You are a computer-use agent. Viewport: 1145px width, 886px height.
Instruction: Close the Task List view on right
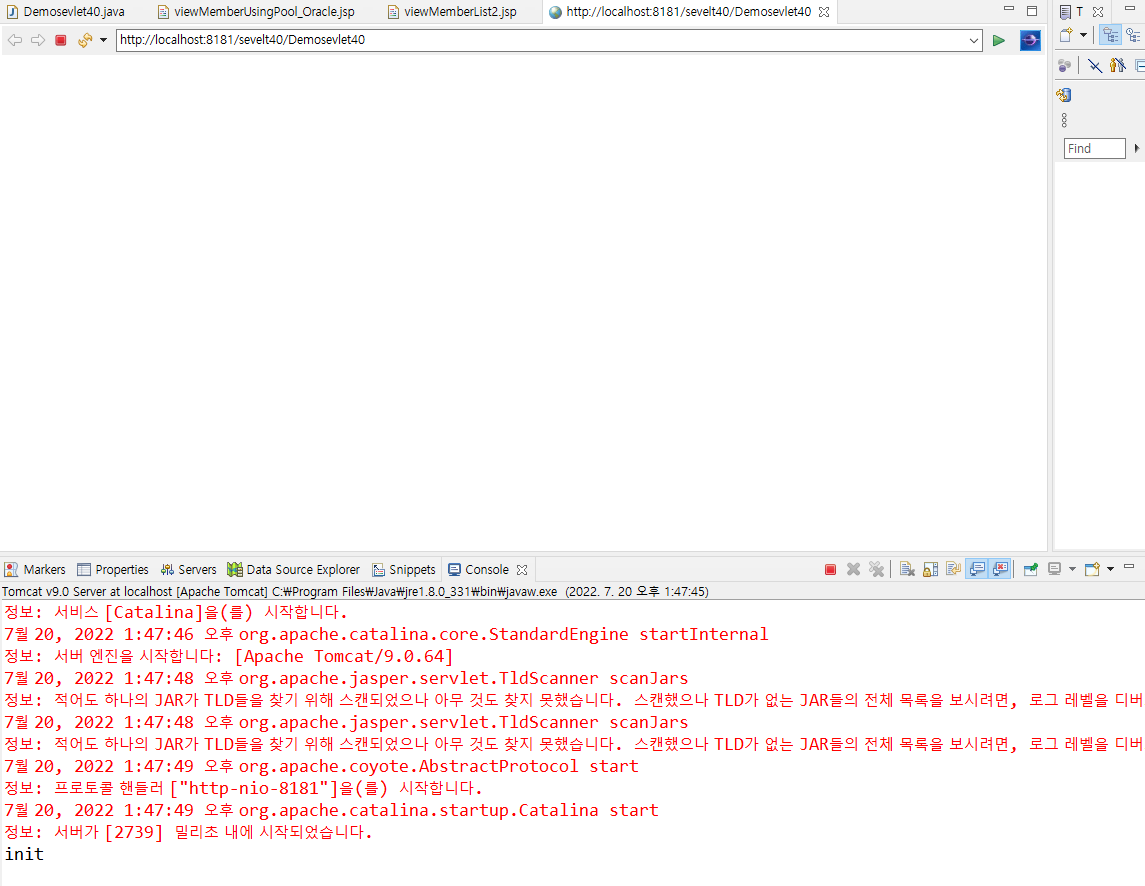[x=1098, y=12]
